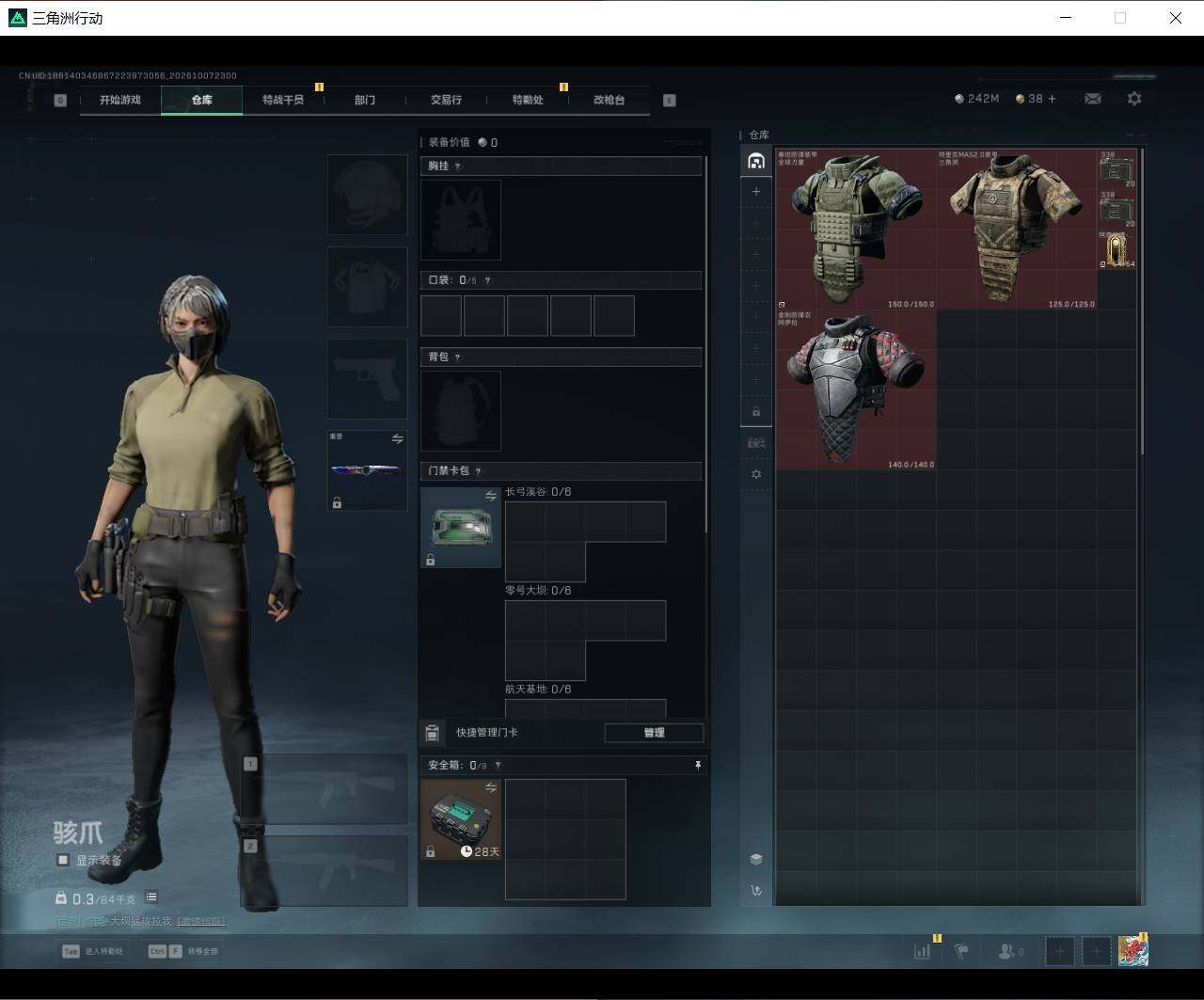This screenshot has height=1000, width=1204.
Task: Click the empty helmet equipment slot
Action: click(367, 195)
